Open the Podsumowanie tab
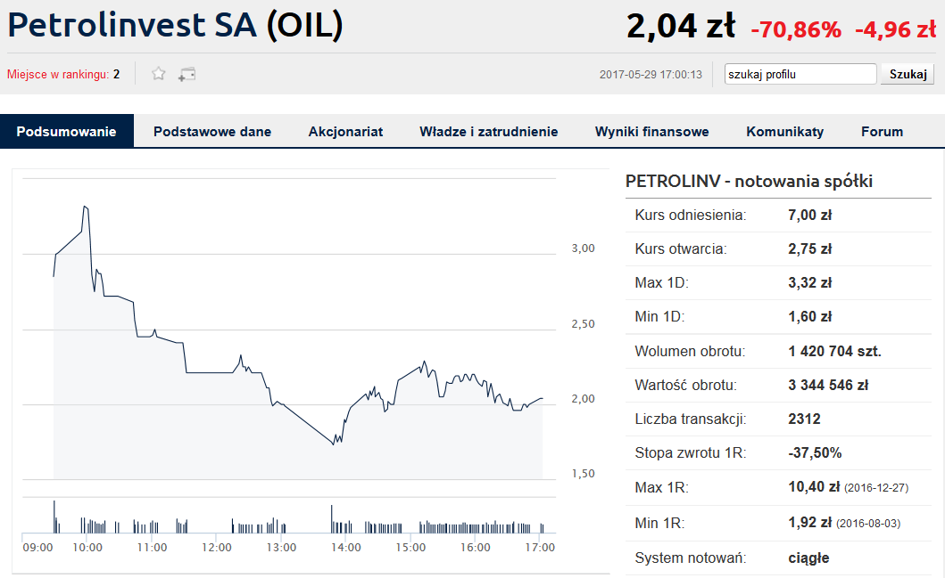 66,131
